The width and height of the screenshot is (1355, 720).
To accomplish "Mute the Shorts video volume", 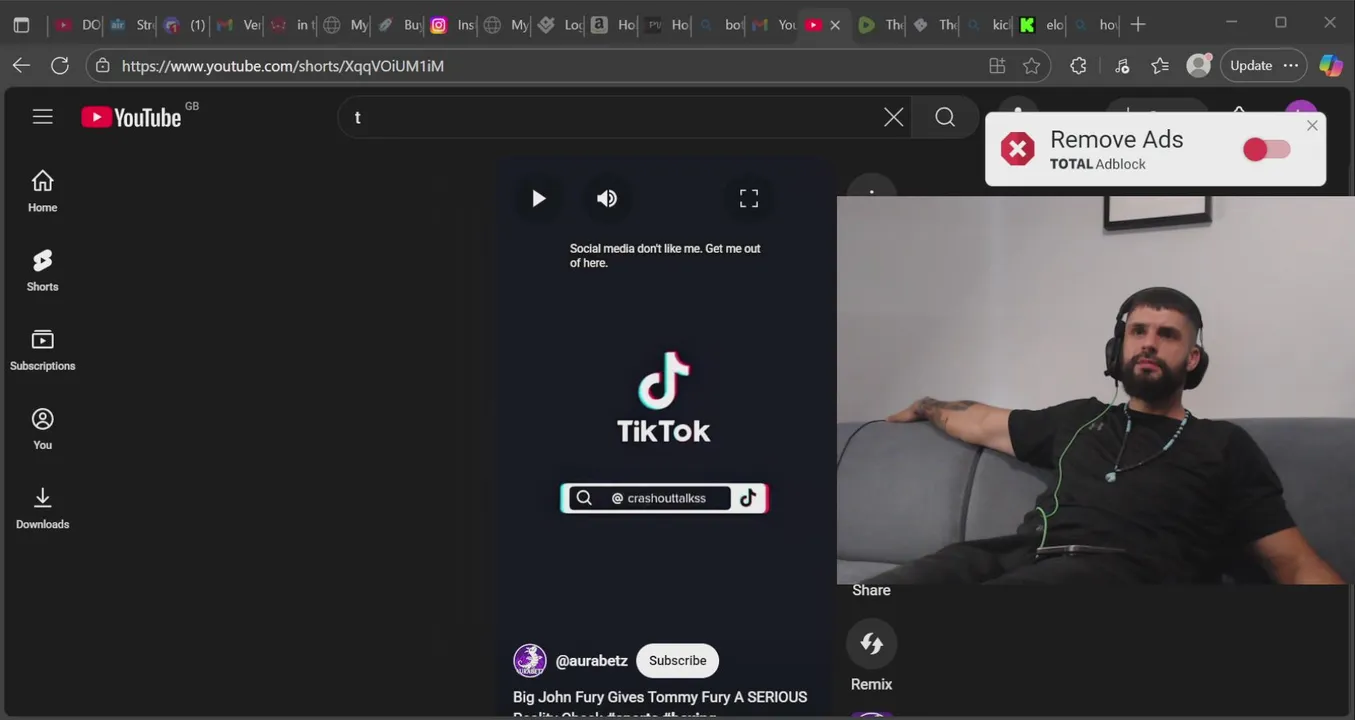I will pos(607,198).
